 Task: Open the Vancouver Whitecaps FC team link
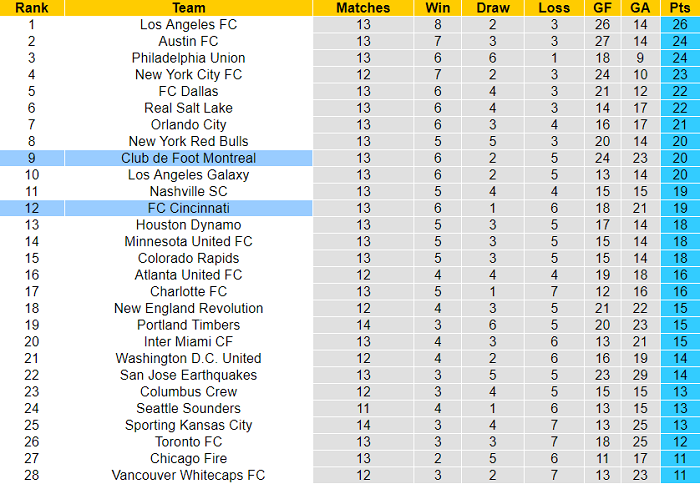(188, 475)
